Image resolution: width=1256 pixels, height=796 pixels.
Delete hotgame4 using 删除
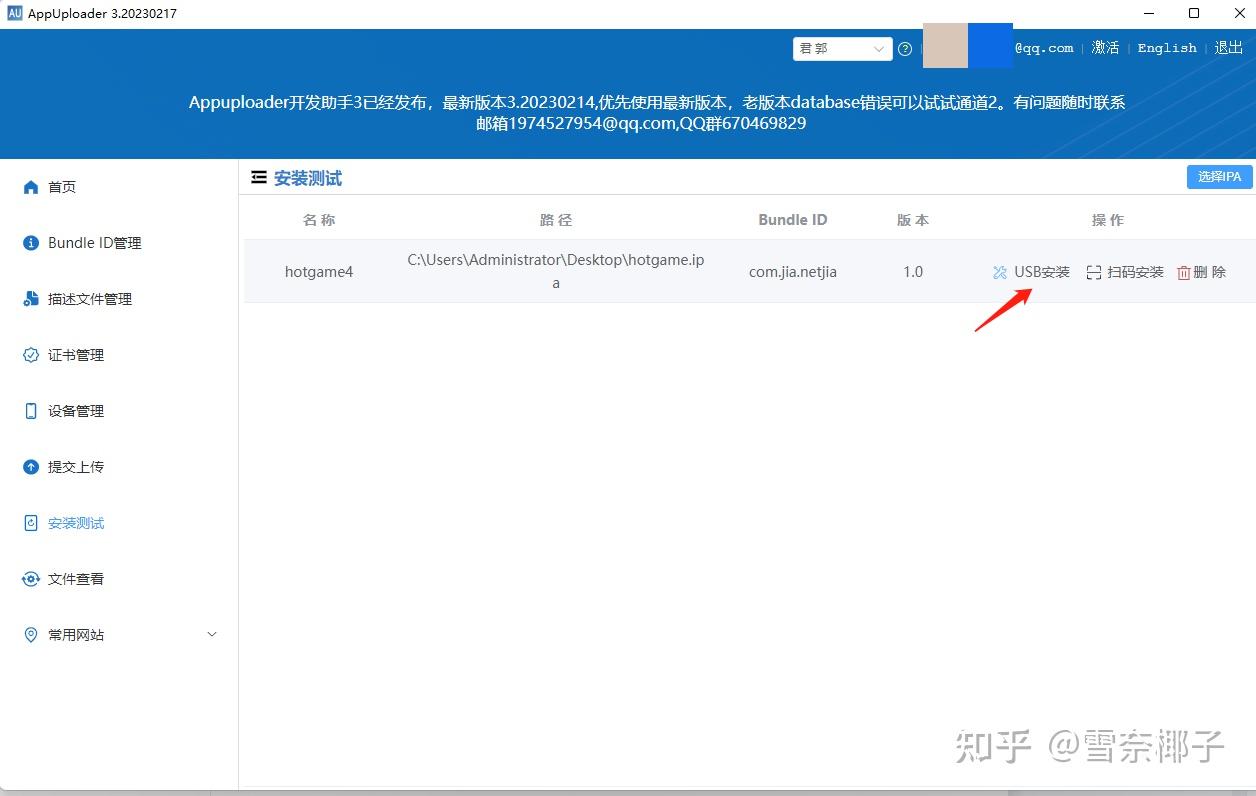[x=1201, y=271]
